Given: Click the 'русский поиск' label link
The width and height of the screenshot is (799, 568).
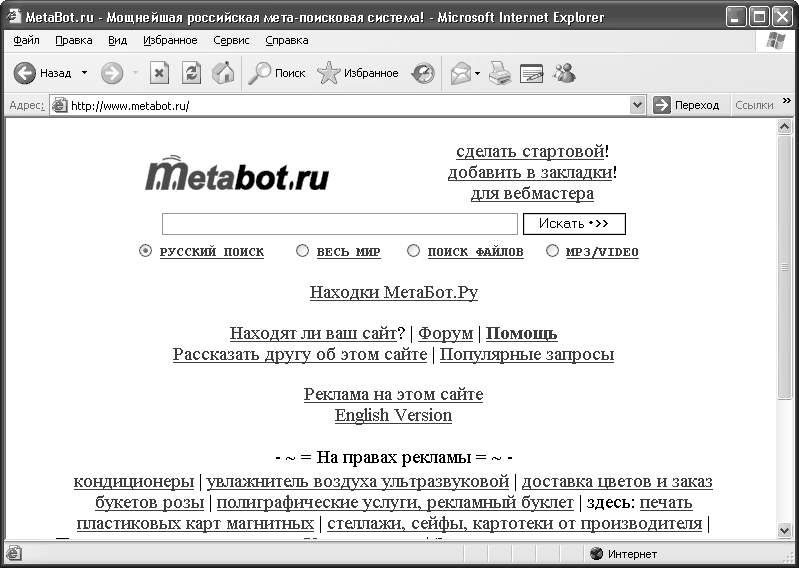Looking at the screenshot, I should tap(212, 252).
